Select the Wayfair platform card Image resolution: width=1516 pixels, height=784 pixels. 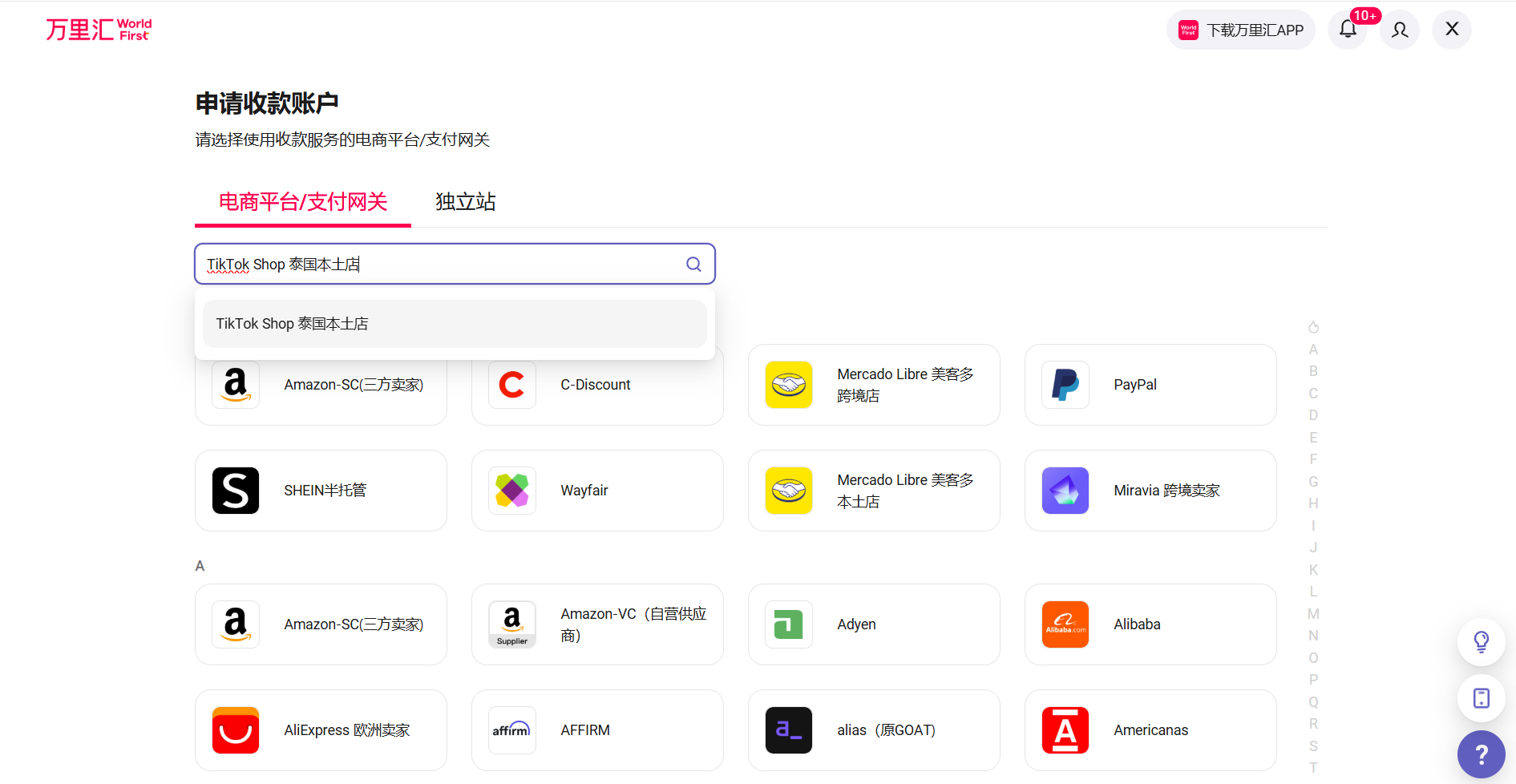click(x=597, y=491)
